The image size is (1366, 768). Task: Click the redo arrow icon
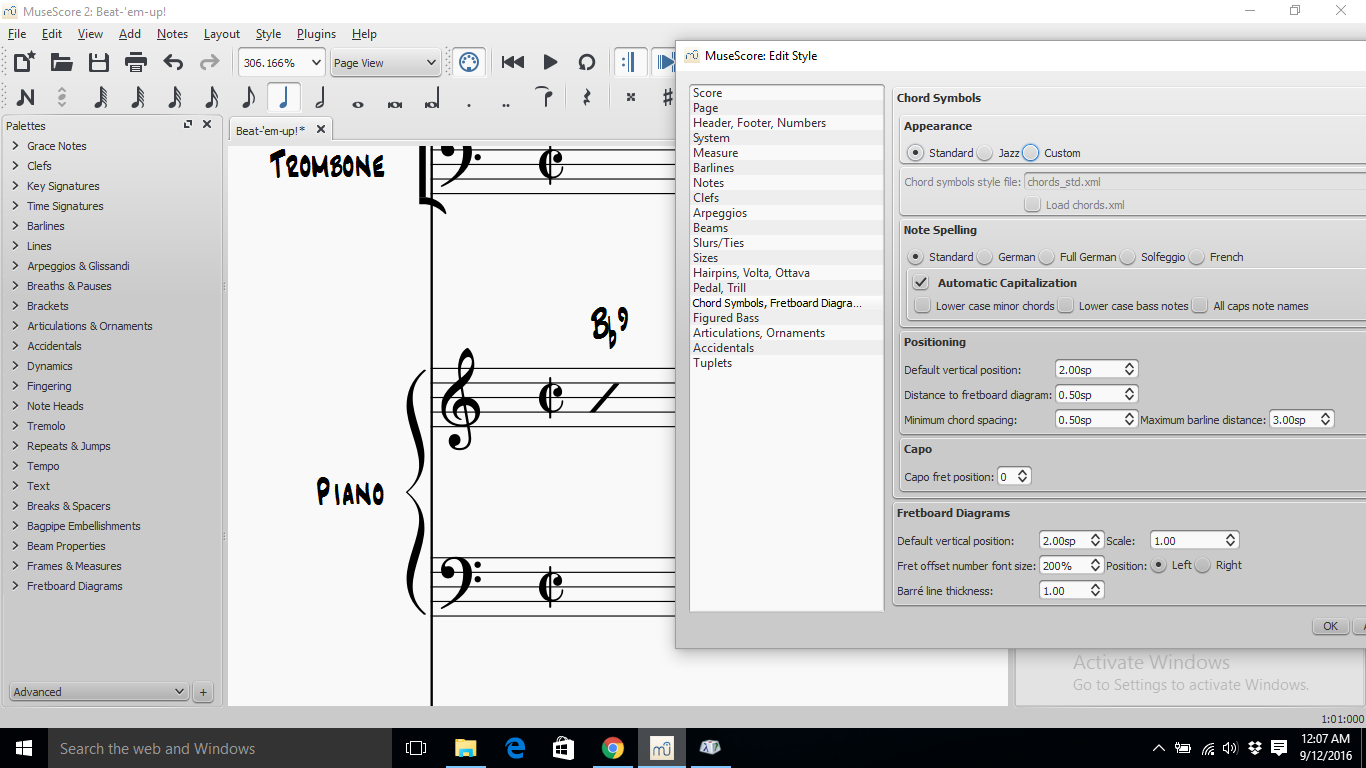pos(209,62)
